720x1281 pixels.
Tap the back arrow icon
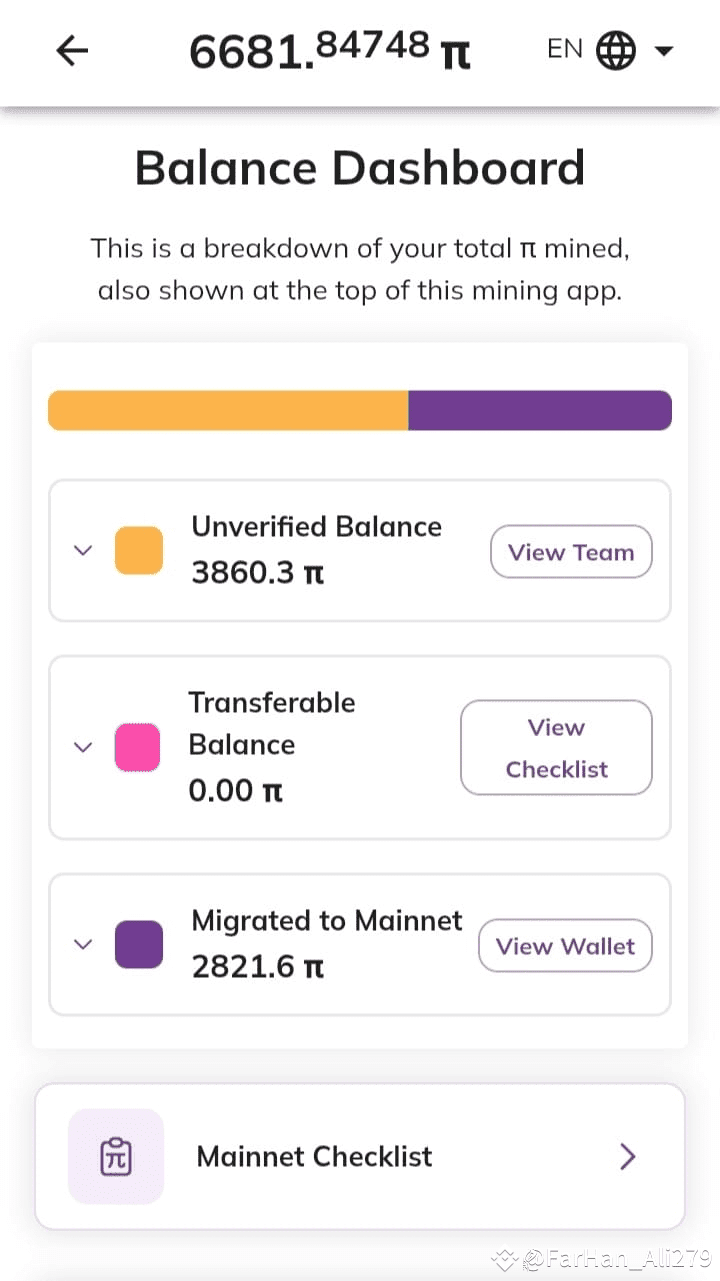pos(72,50)
